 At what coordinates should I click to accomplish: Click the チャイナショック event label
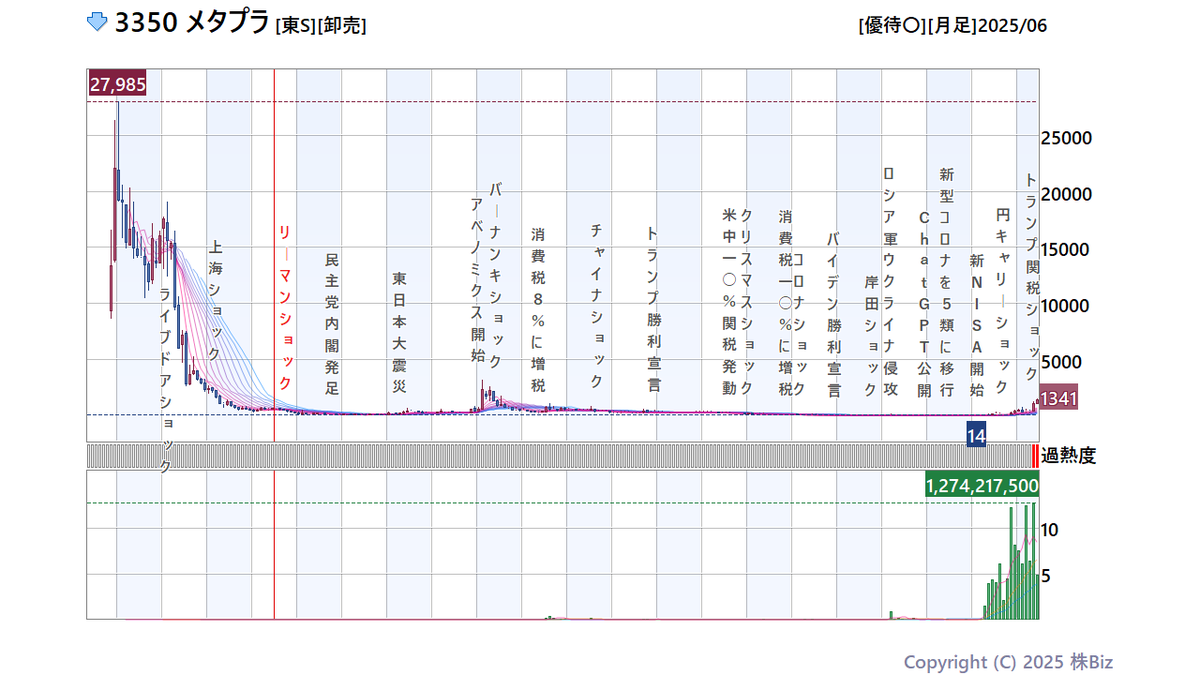coord(597,306)
